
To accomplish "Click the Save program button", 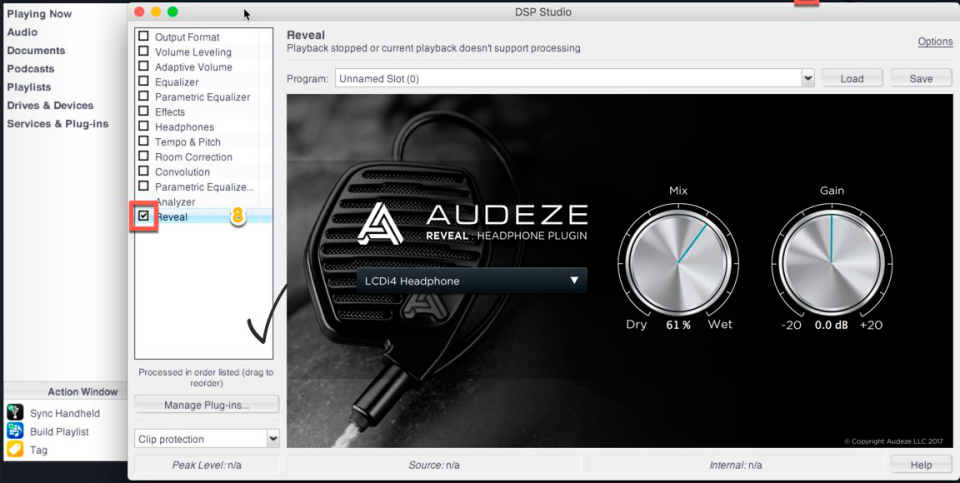I will pyautogui.click(x=921, y=78).
